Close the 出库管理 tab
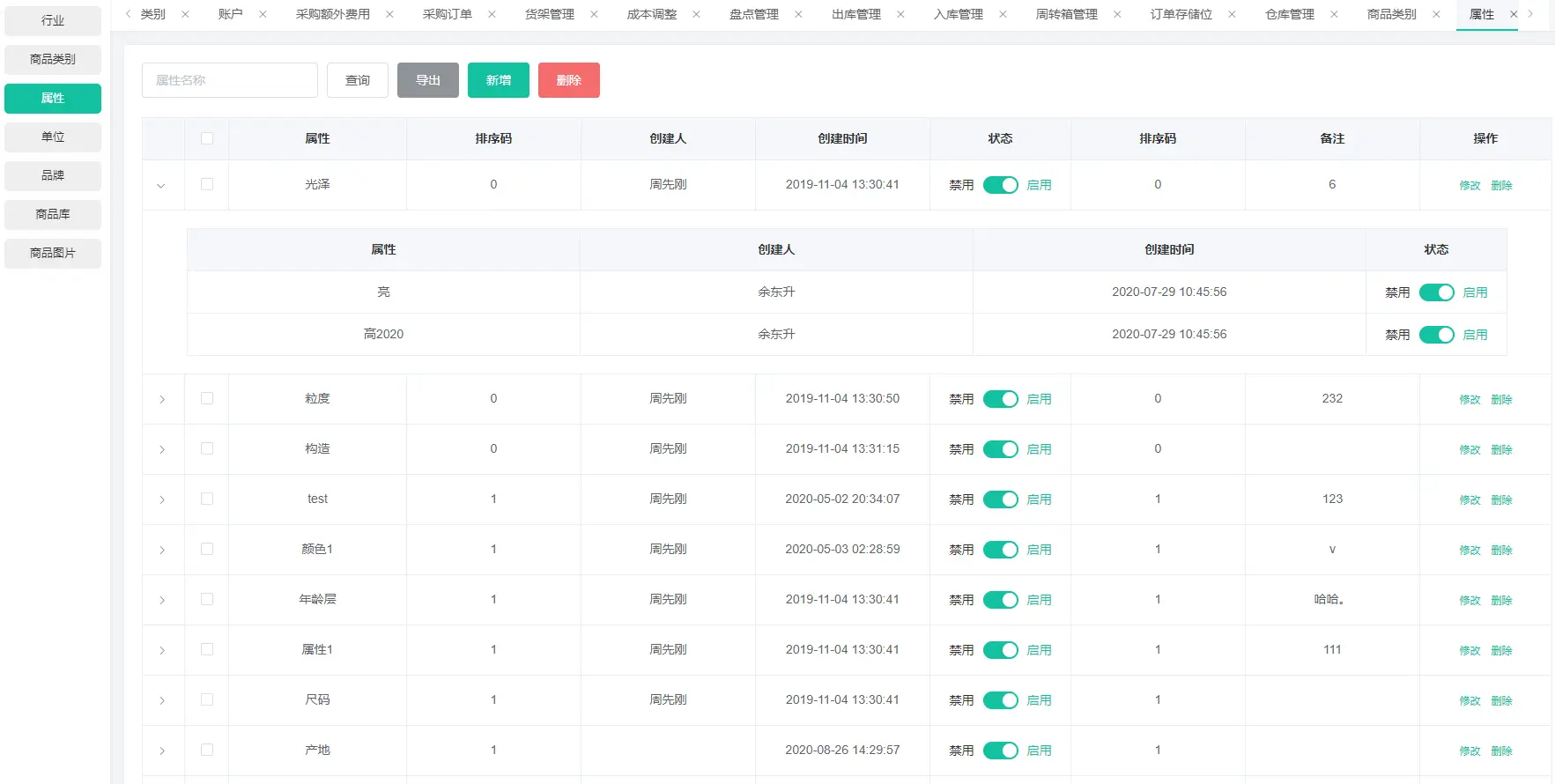1555x784 pixels. (x=900, y=14)
